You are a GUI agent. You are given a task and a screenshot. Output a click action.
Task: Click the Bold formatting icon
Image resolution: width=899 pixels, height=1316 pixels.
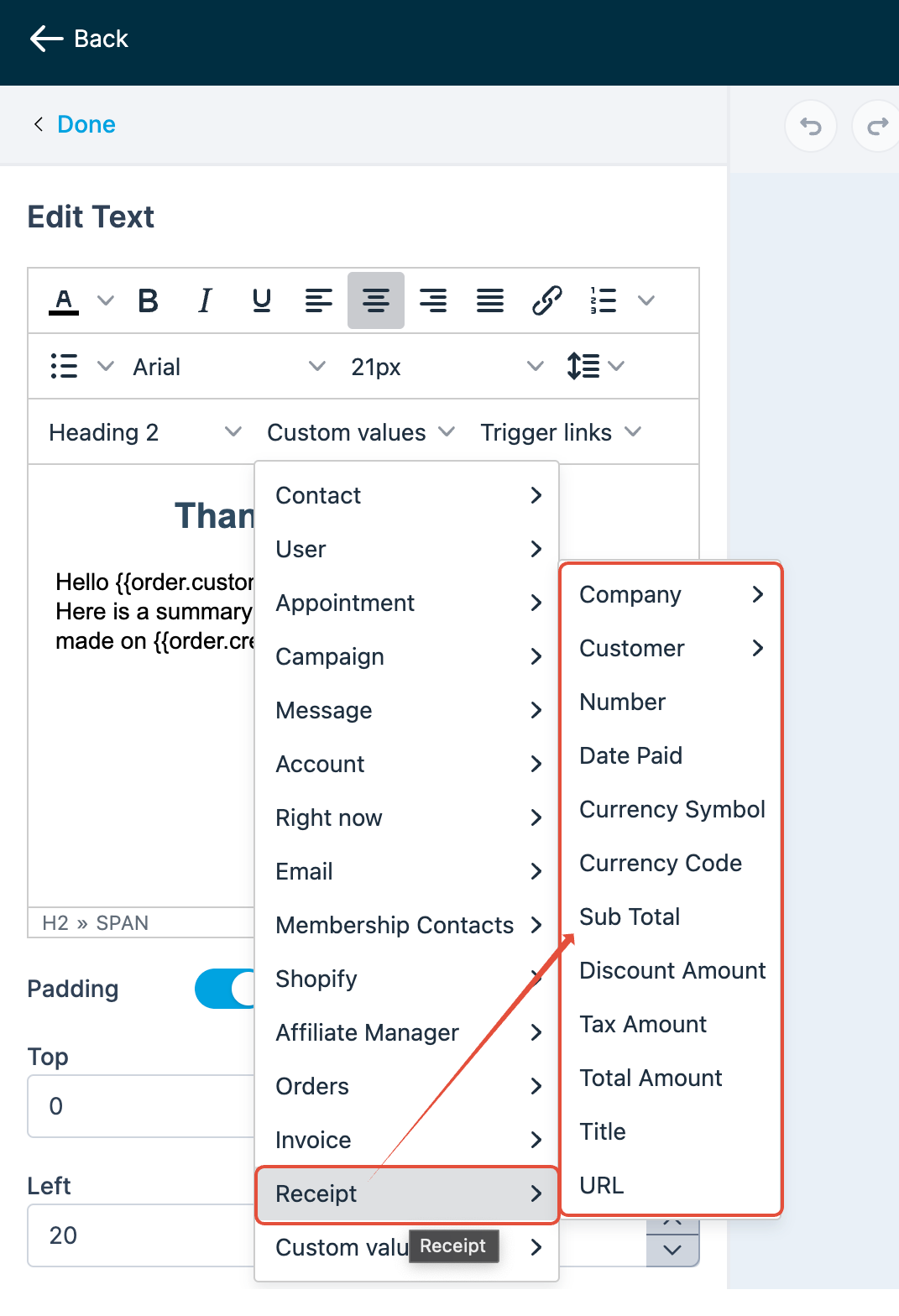149,300
